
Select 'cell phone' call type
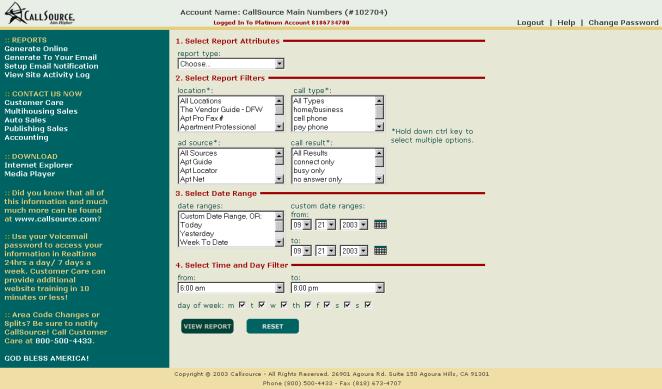[x=333, y=118]
